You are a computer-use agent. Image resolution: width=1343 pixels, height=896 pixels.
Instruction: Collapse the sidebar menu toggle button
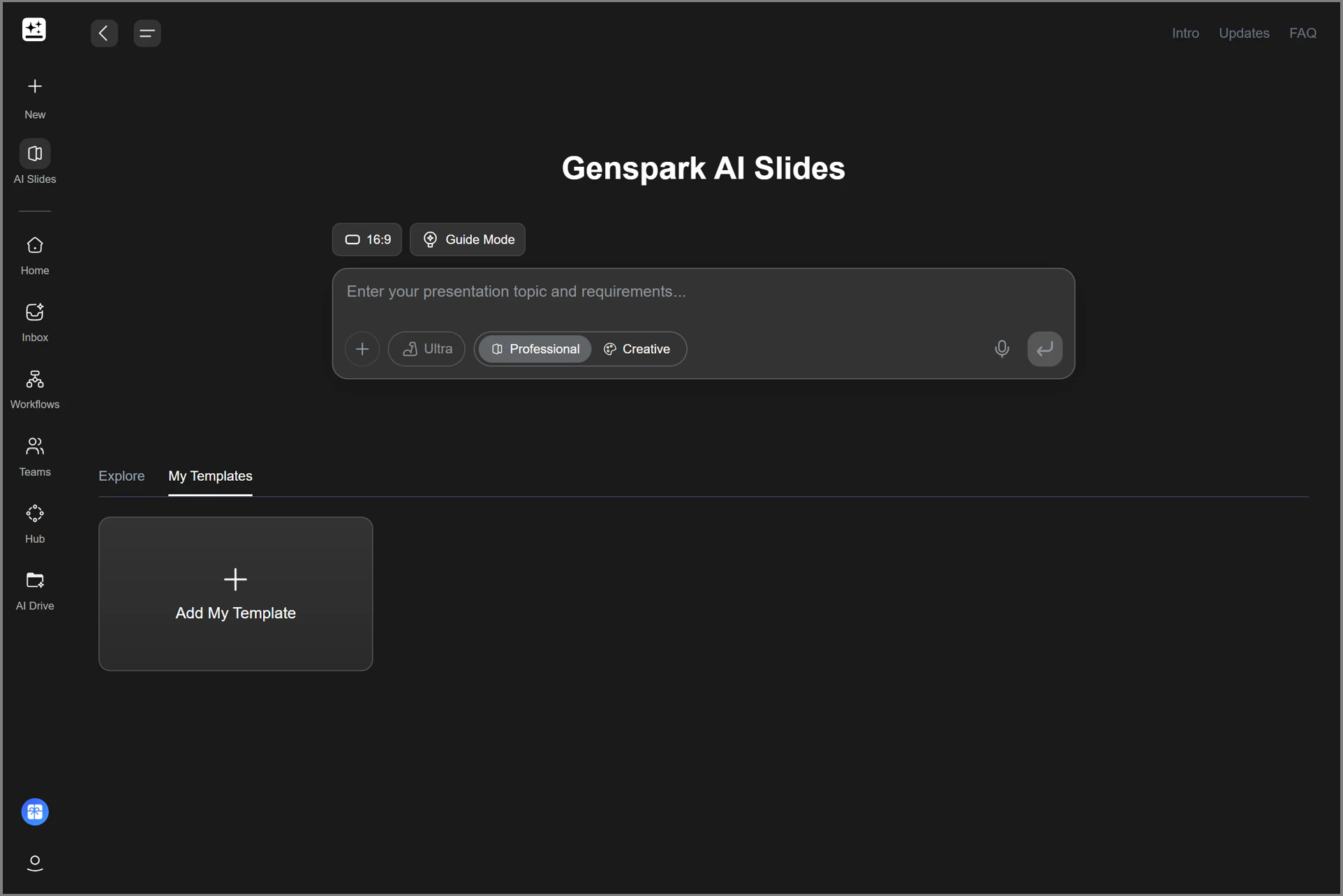tap(147, 33)
